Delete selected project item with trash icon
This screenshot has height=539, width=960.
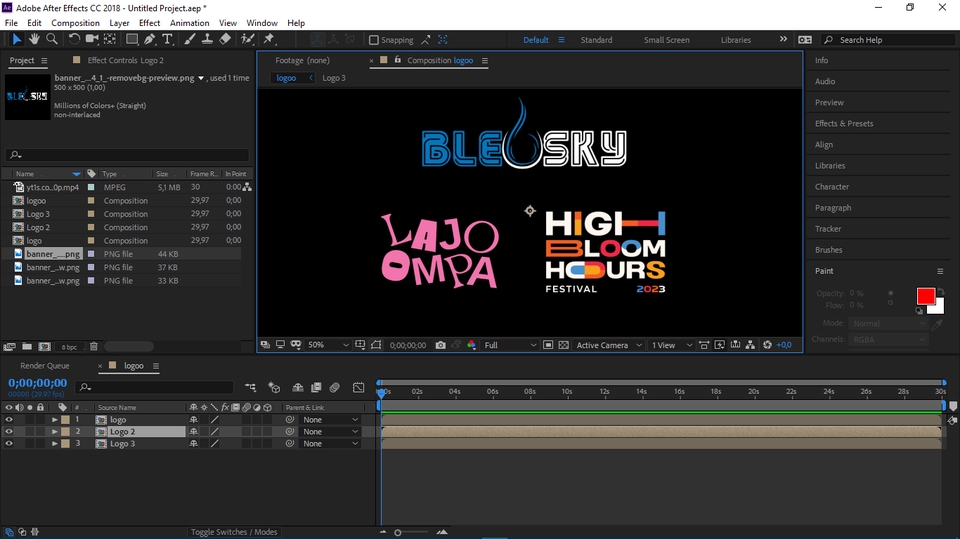pyautogui.click(x=94, y=347)
